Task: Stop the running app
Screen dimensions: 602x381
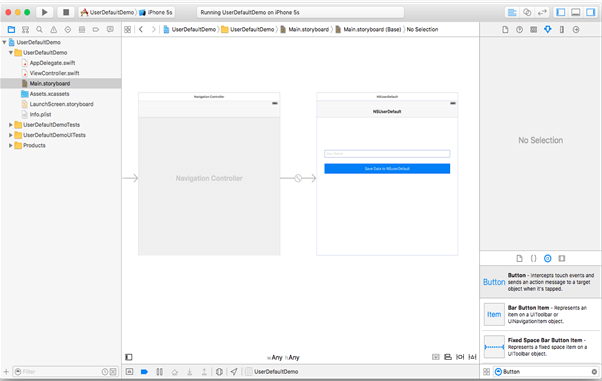Action: click(66, 12)
